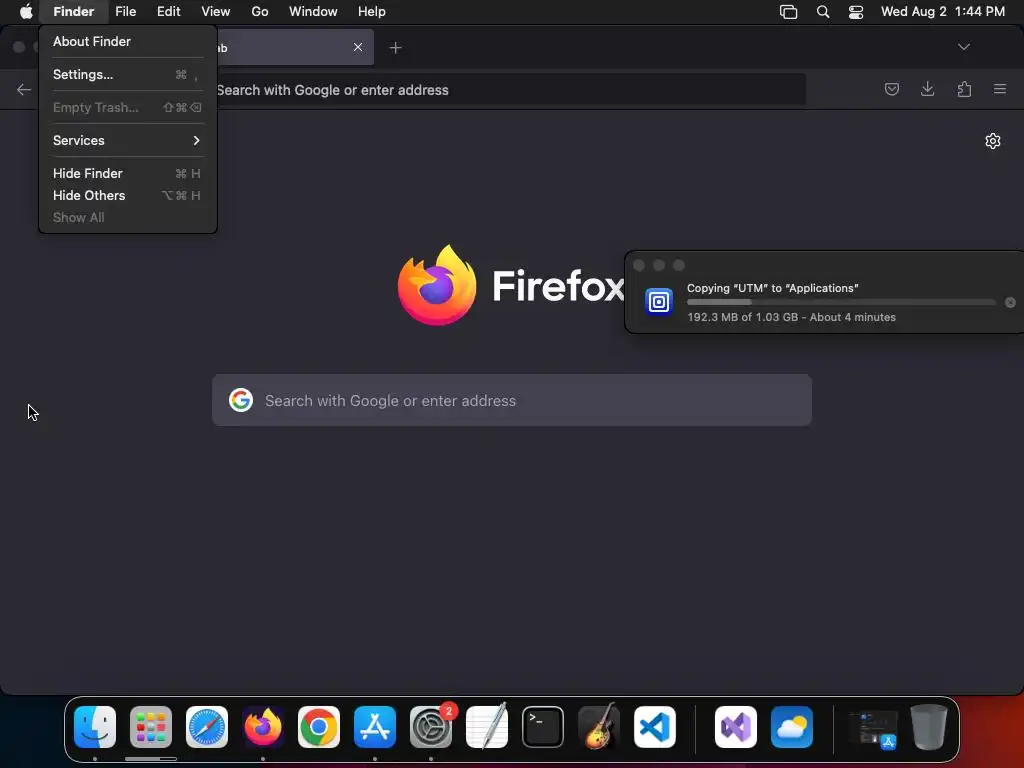Viewport: 1024px width, 768px height.
Task: Select About Finder
Action: coord(127,41)
